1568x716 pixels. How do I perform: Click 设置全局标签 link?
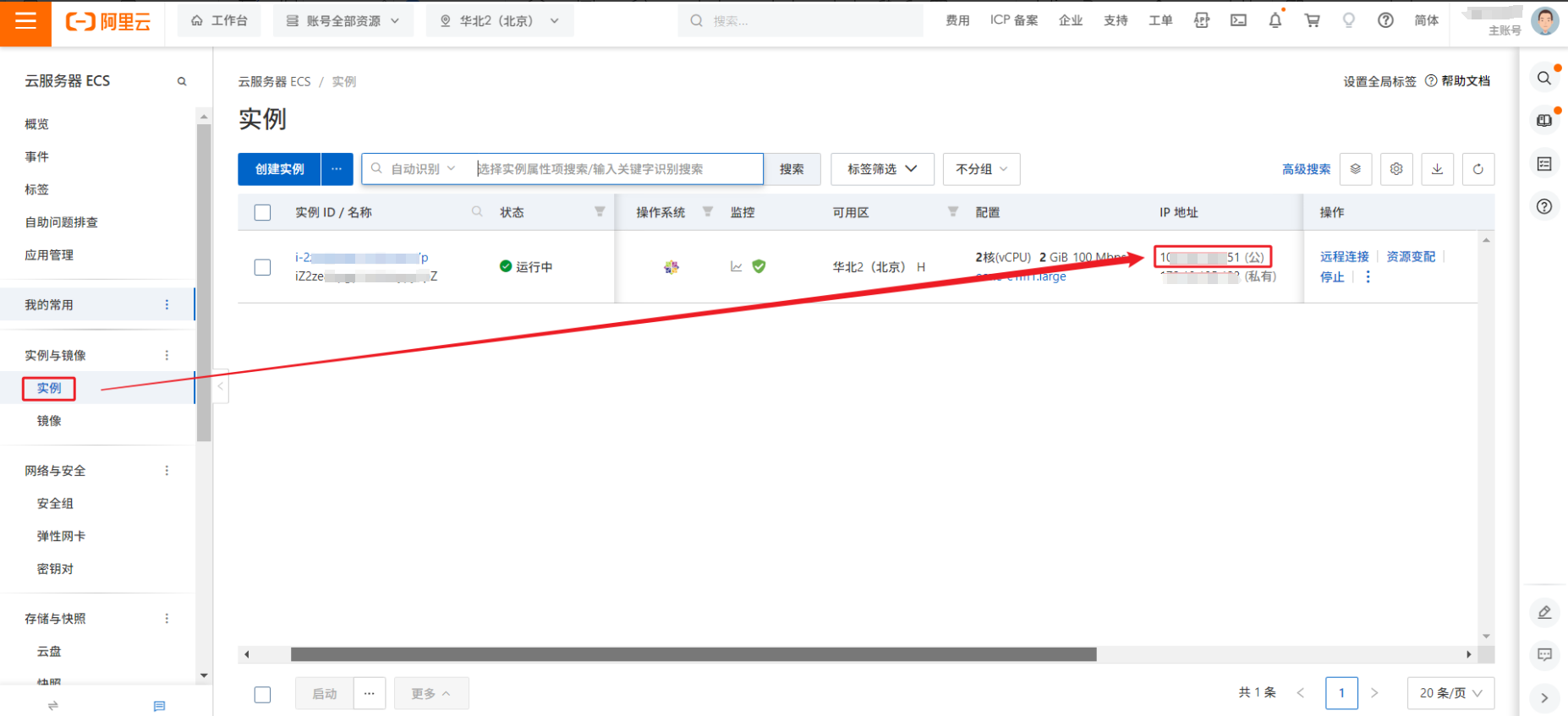(x=1379, y=81)
